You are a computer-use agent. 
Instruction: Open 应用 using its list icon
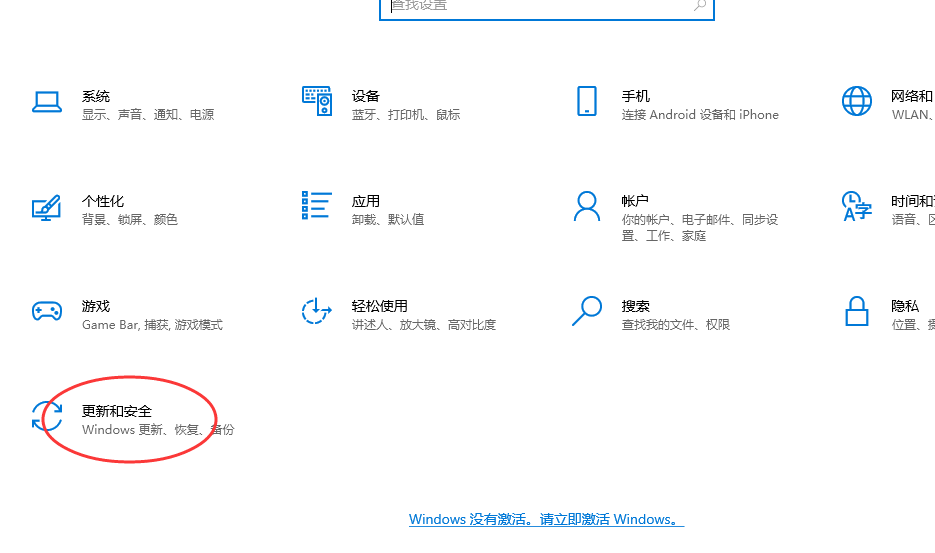317,206
